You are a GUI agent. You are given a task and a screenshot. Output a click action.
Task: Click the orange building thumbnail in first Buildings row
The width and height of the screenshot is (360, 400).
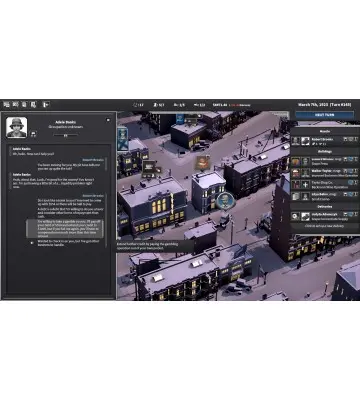point(296,161)
